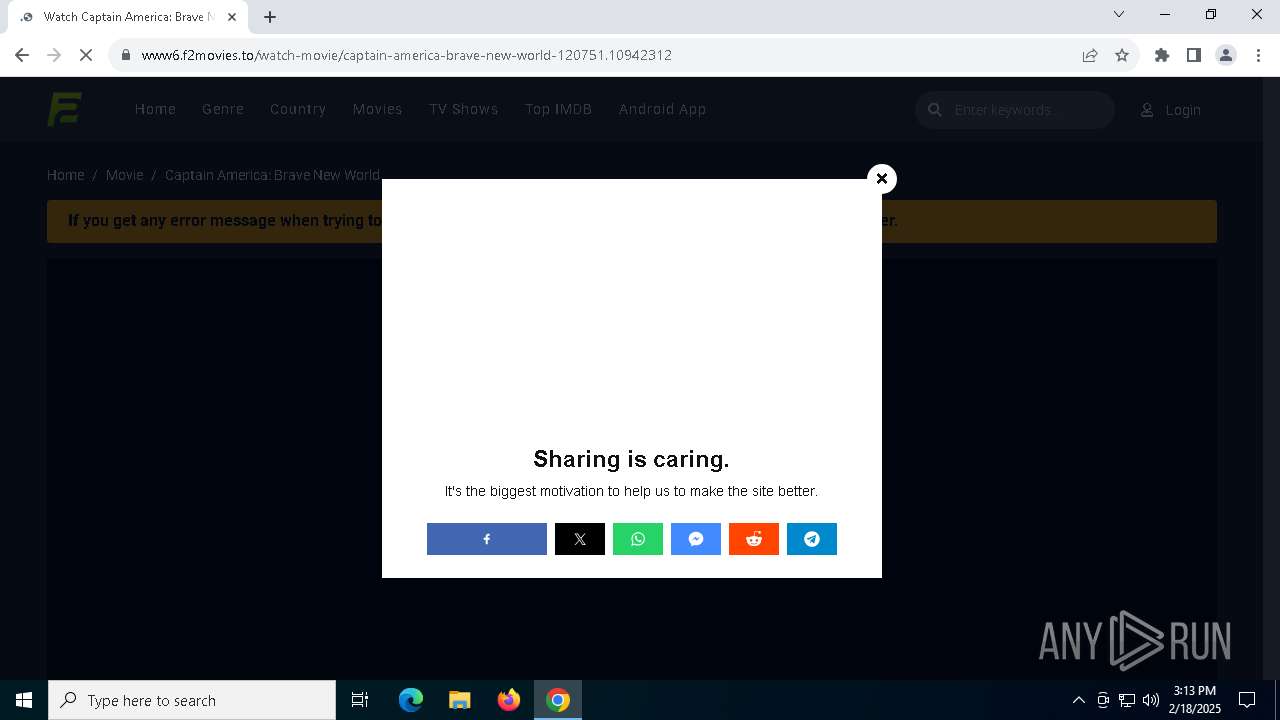
Task: Open Task View
Action: (360, 700)
